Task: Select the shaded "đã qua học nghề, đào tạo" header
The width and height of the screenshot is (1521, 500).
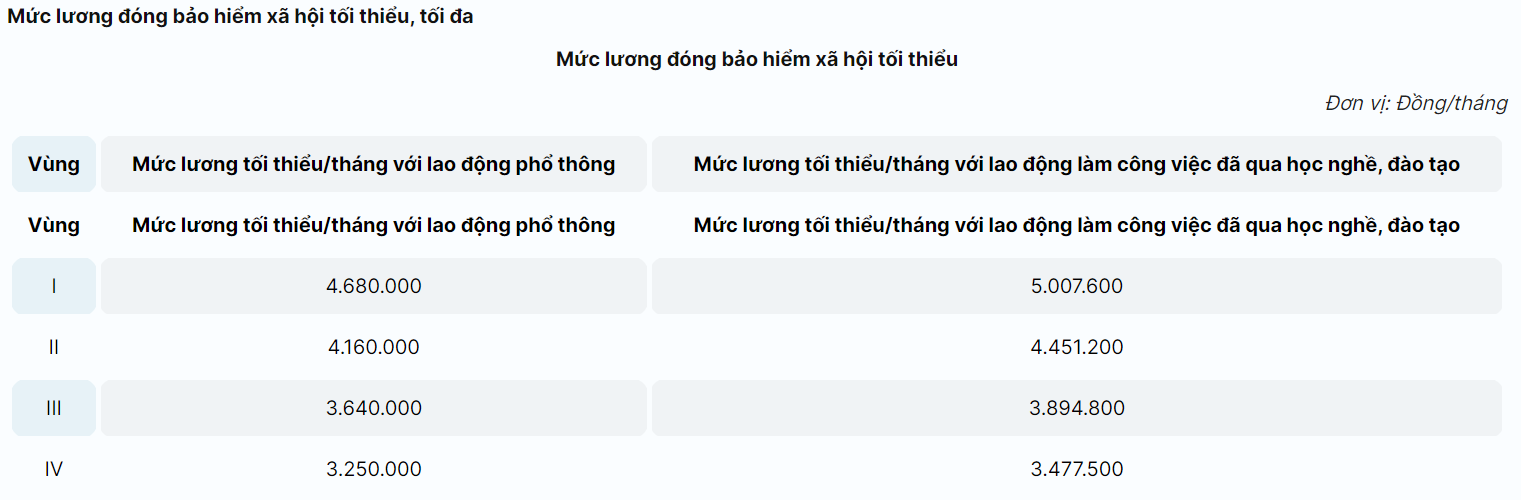Action: [1076, 164]
